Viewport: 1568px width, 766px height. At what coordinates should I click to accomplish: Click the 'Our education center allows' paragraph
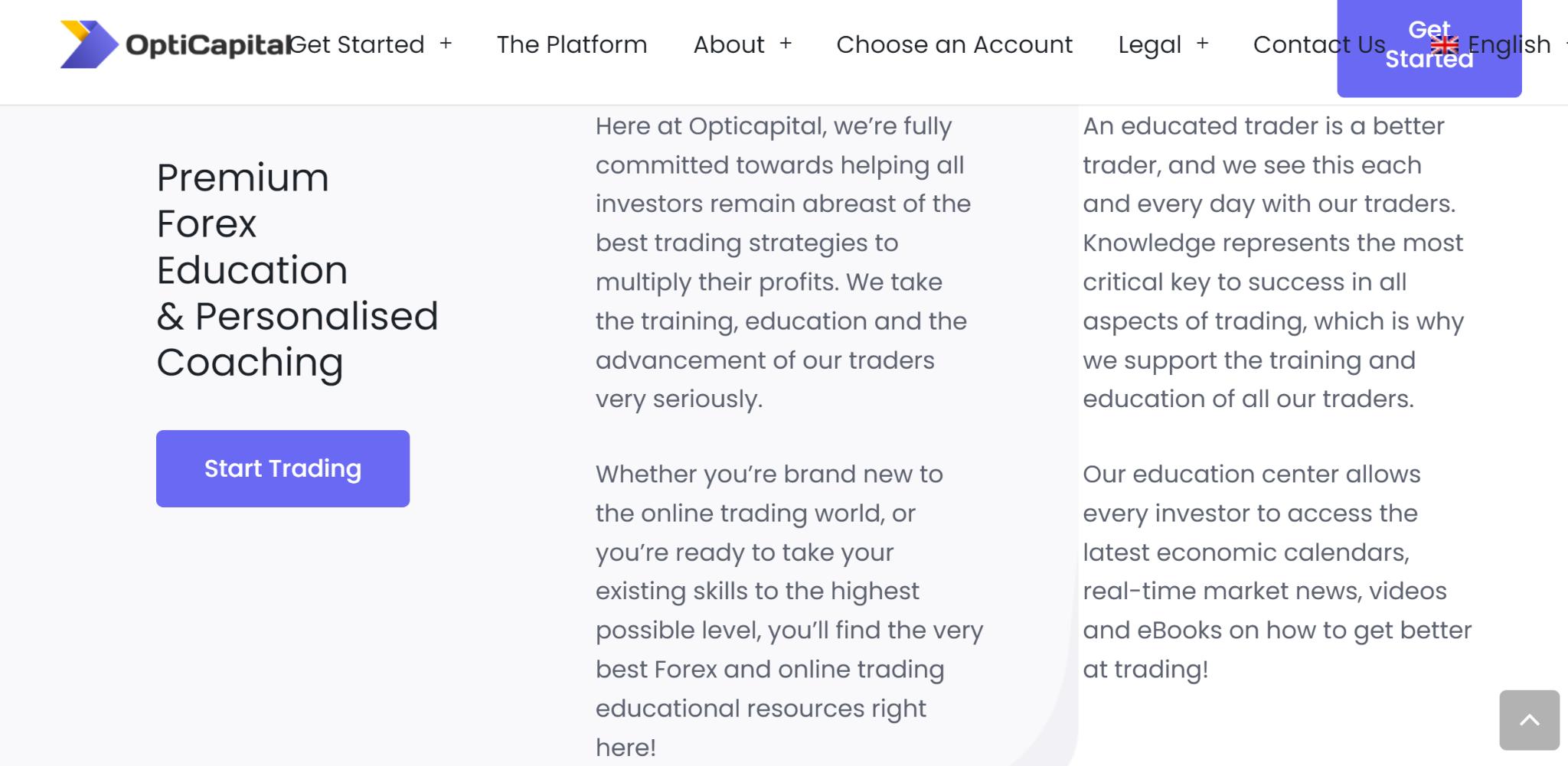click(1276, 571)
